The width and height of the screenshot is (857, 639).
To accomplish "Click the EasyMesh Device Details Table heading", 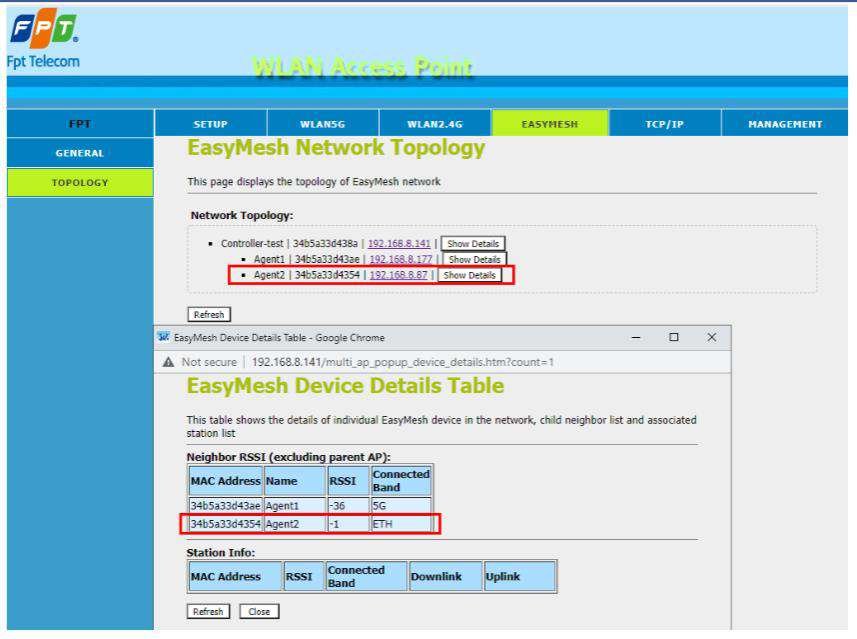I will coord(345,386).
